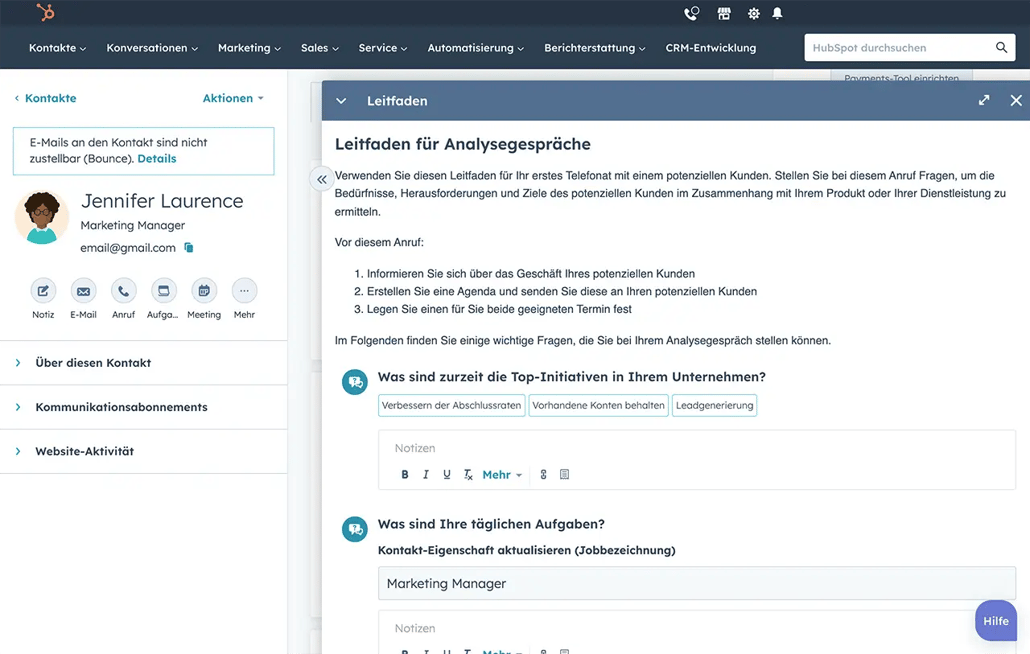1030x654 pixels.
Task: Open the notifications bell icon
Action: pos(777,14)
